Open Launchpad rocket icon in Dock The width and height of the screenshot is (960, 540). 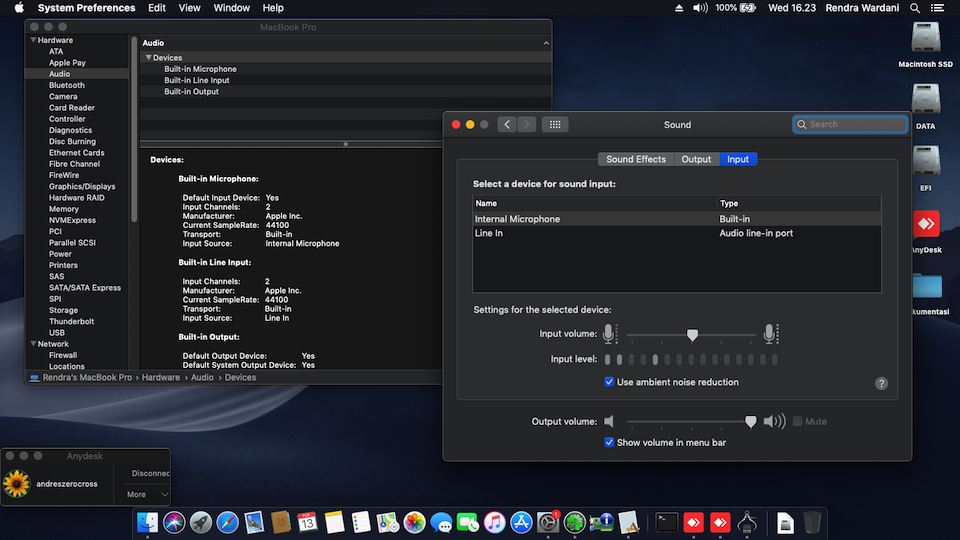[x=201, y=522]
